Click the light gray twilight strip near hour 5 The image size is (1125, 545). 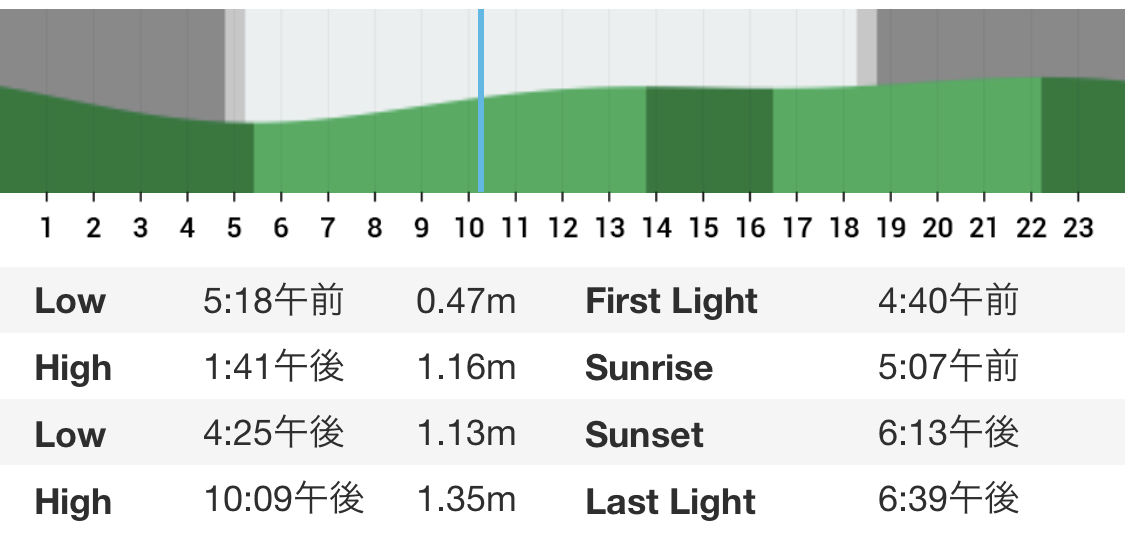(235, 65)
